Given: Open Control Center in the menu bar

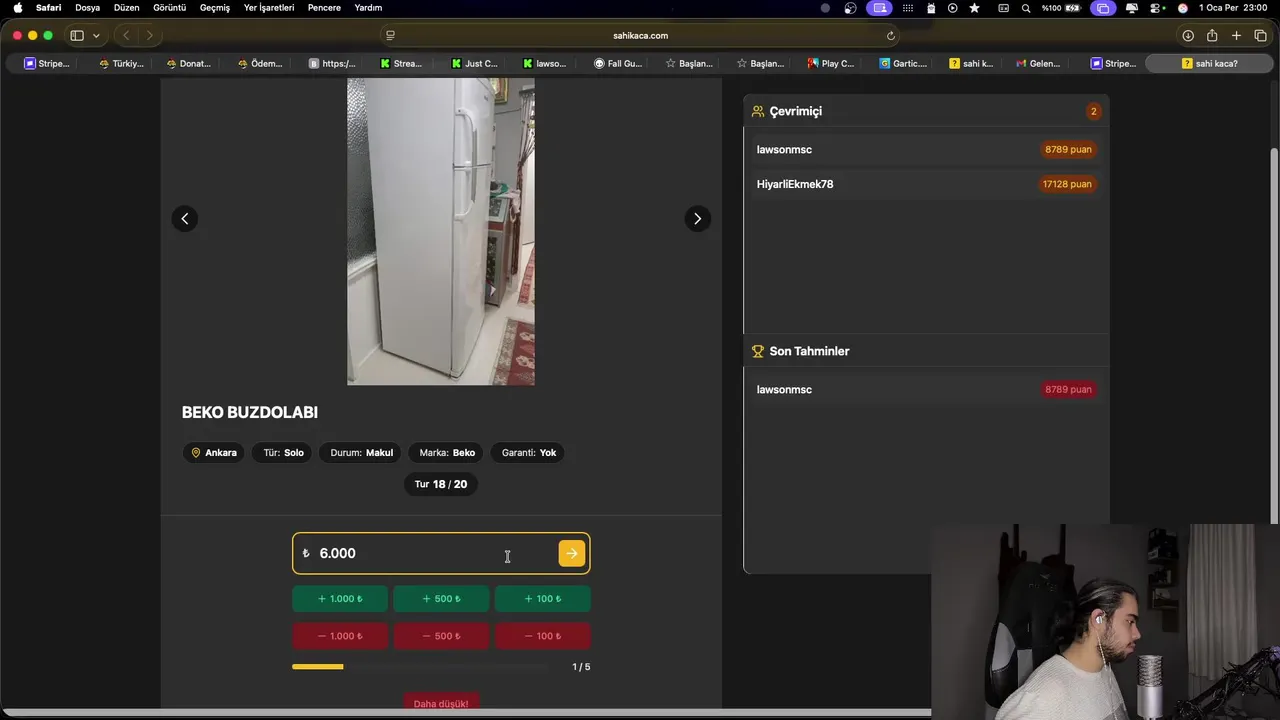Looking at the screenshot, I should pyautogui.click(x=1156, y=7).
